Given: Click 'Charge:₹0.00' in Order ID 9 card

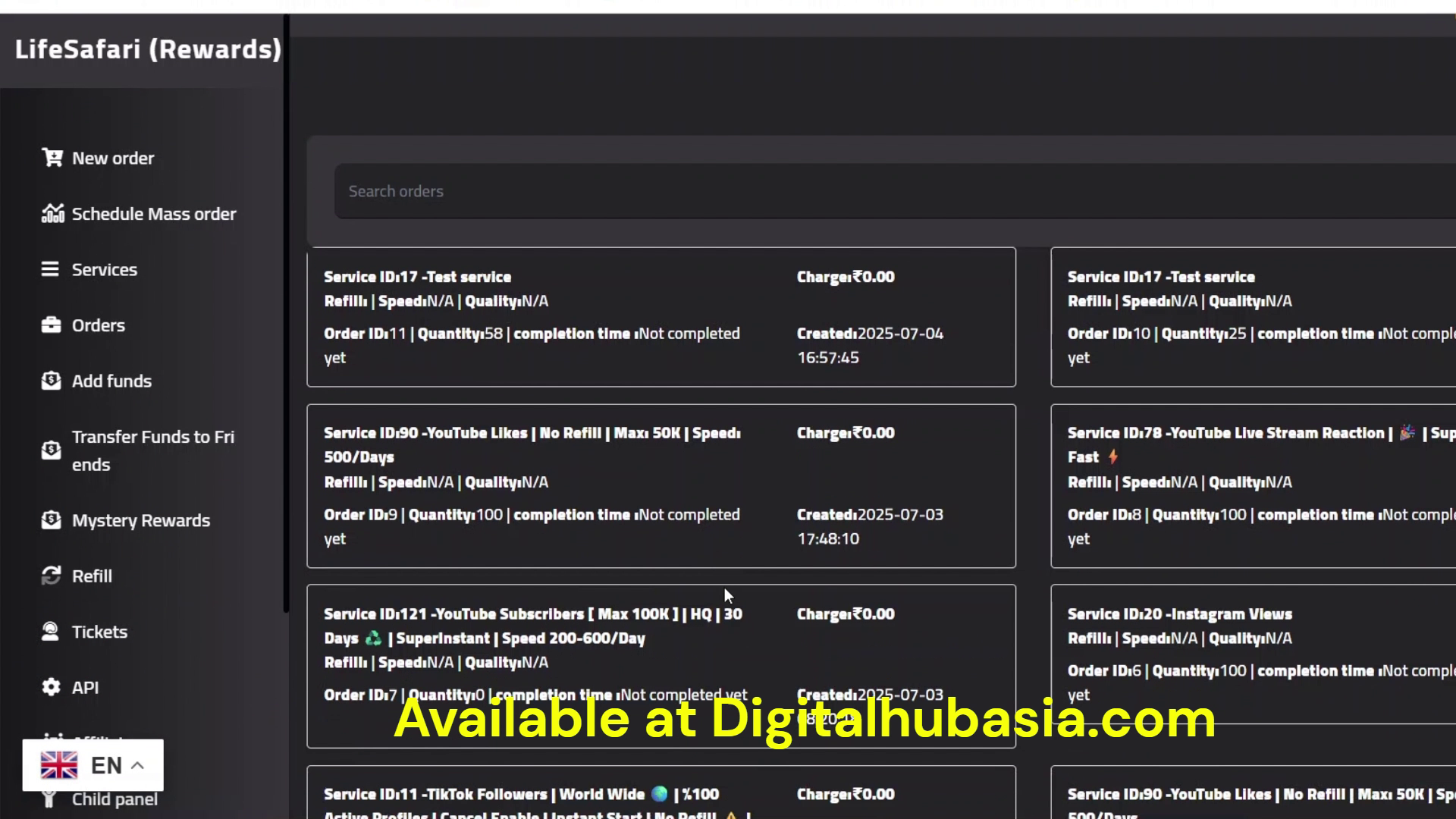Looking at the screenshot, I should pyautogui.click(x=846, y=433).
